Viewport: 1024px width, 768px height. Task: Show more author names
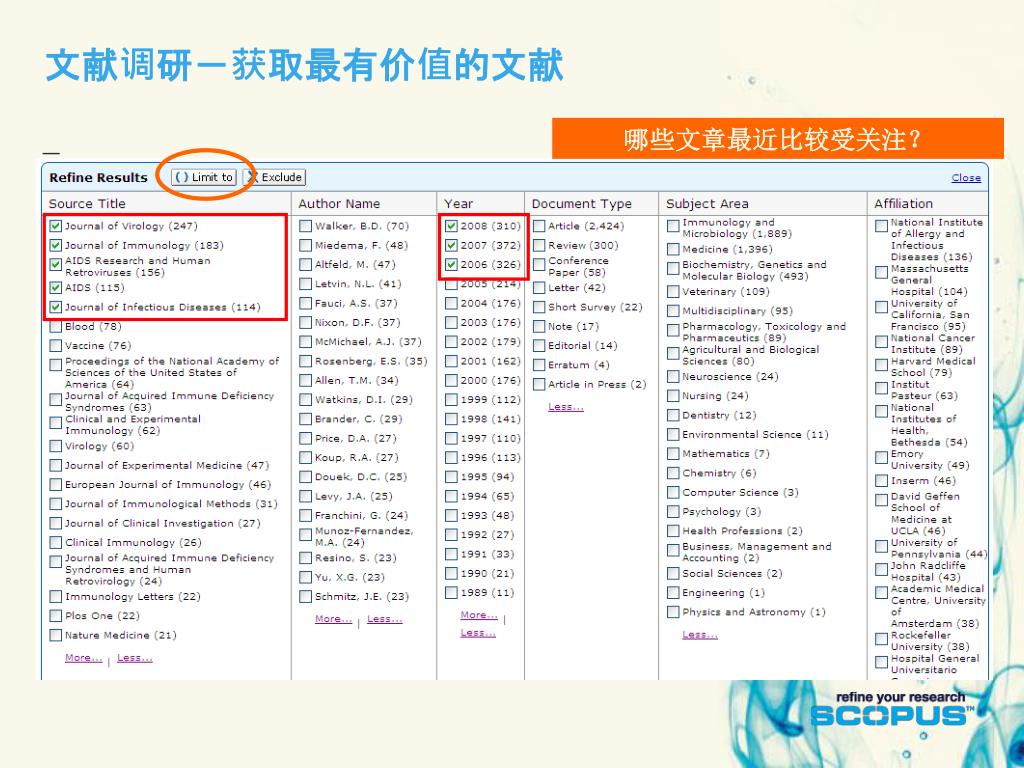coord(333,618)
